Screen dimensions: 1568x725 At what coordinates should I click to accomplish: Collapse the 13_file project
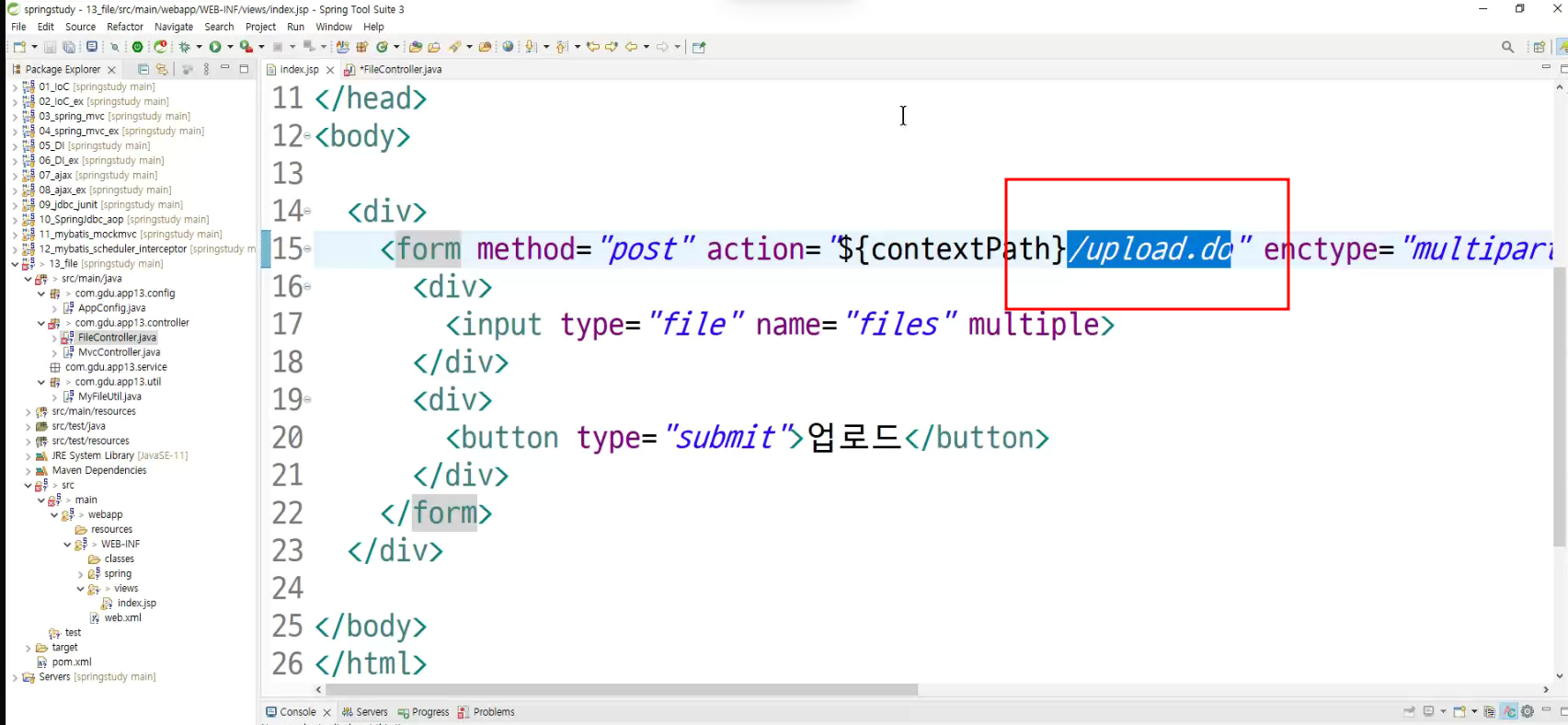(x=15, y=264)
